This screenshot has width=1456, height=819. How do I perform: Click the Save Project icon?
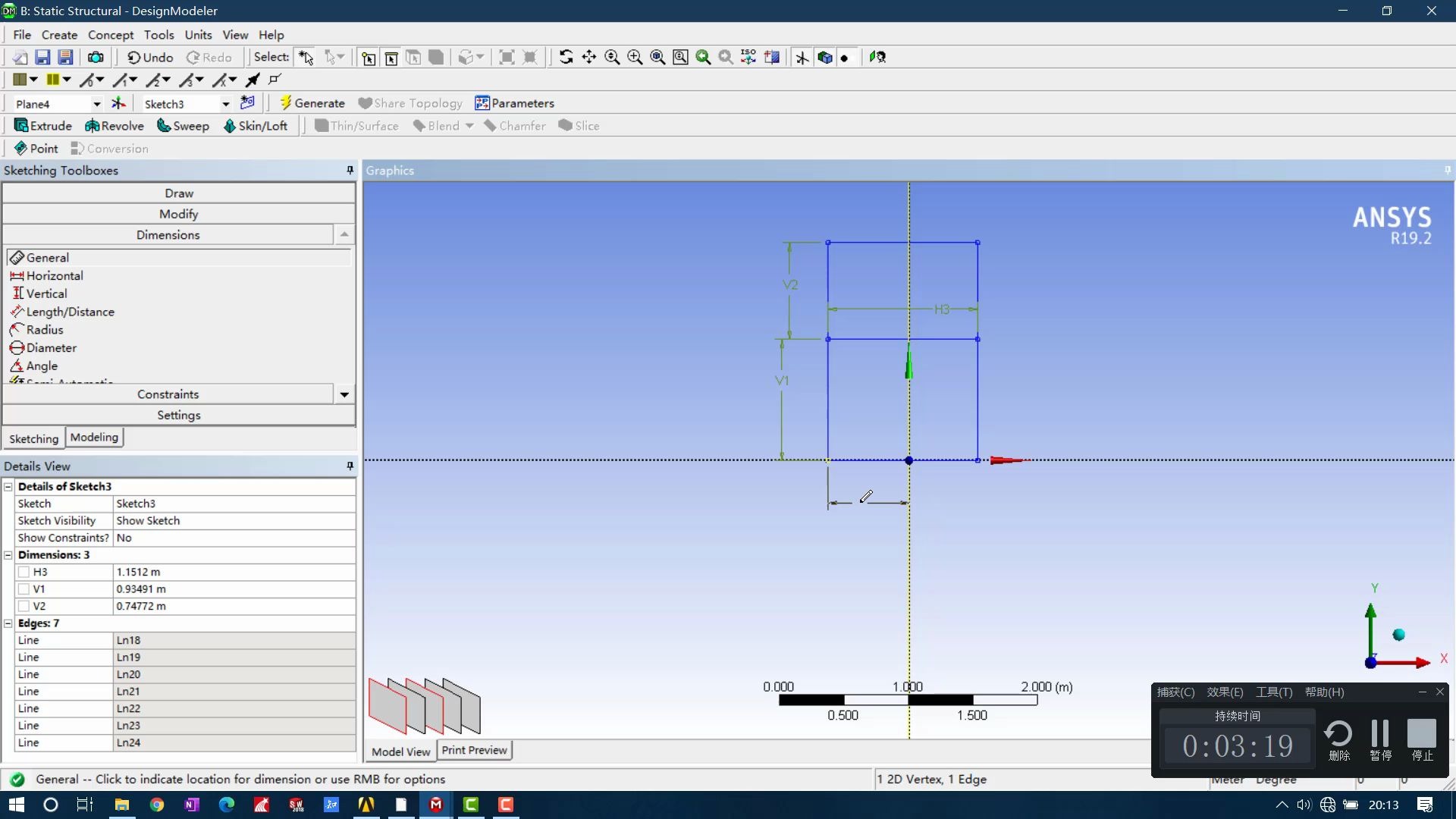click(x=43, y=58)
